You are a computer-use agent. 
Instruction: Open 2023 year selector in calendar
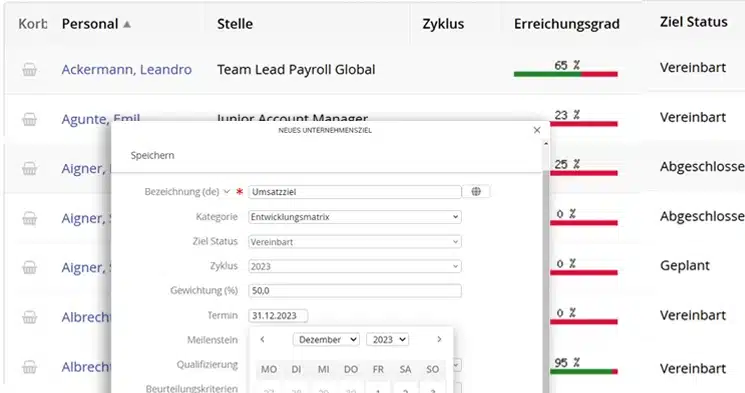pyautogui.click(x=387, y=339)
